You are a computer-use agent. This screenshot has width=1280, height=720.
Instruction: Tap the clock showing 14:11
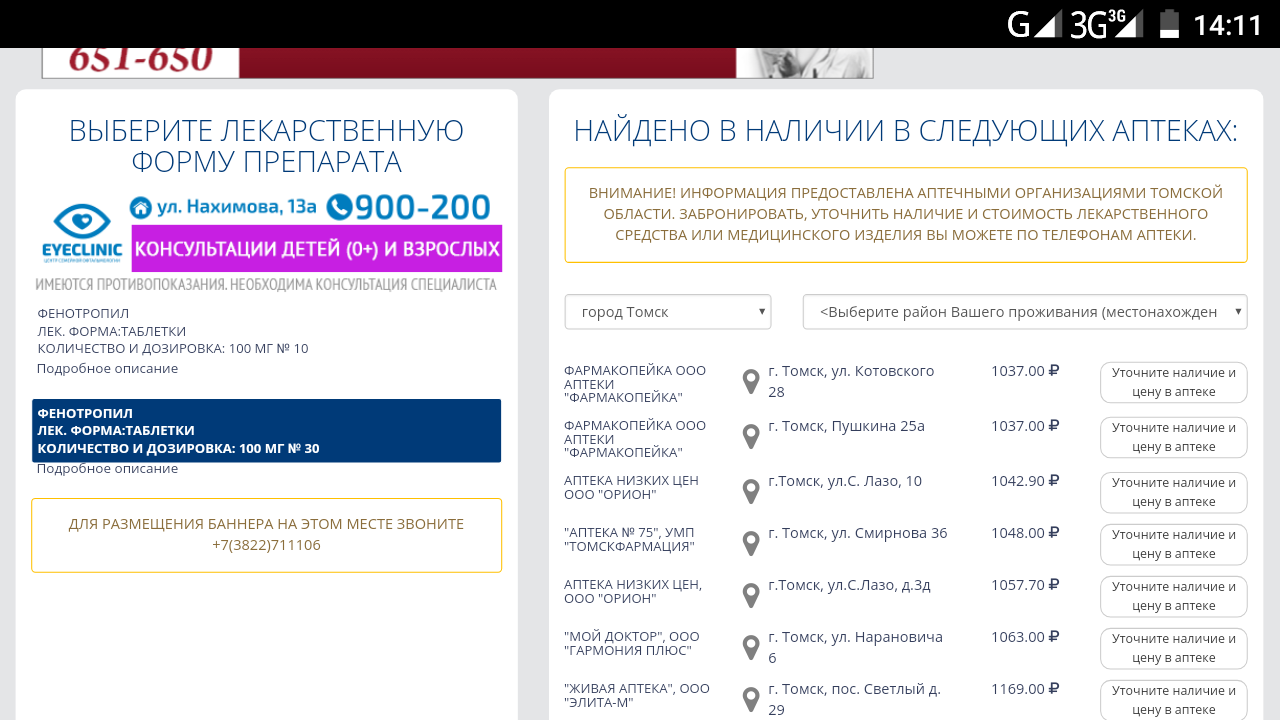[1228, 24]
